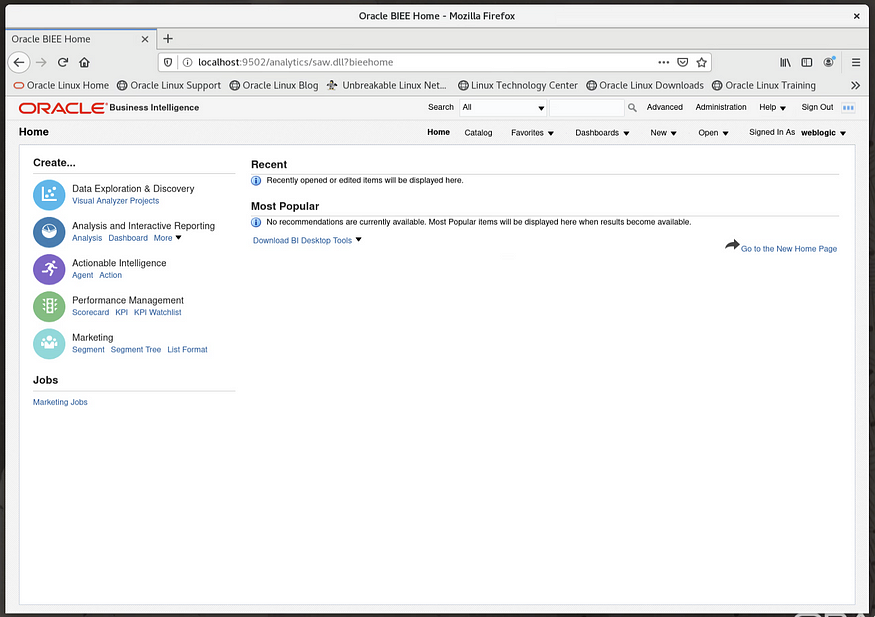This screenshot has width=875, height=617.
Task: Go to the New Home Page link
Action: click(x=789, y=249)
